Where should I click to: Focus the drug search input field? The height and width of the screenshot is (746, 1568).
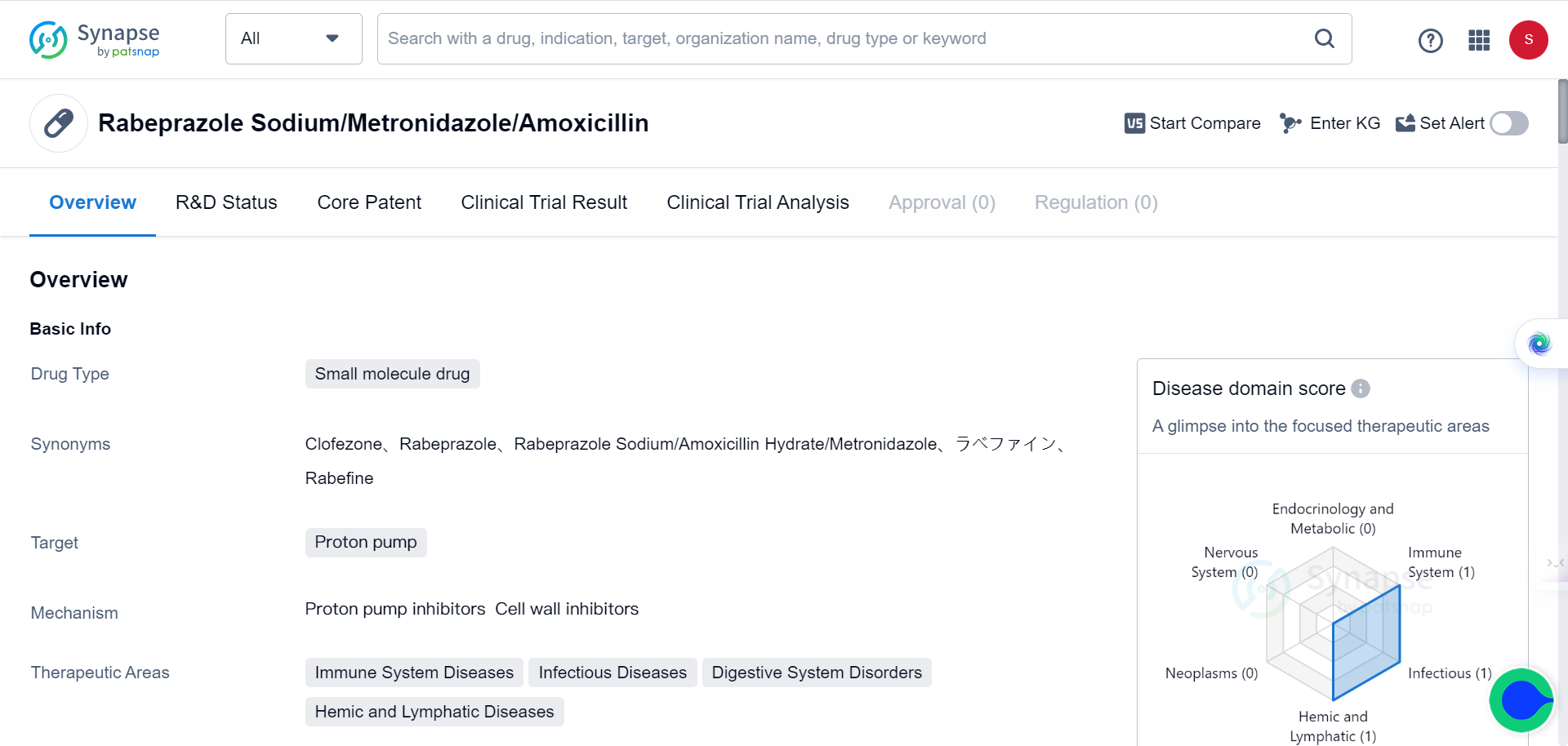[841, 38]
